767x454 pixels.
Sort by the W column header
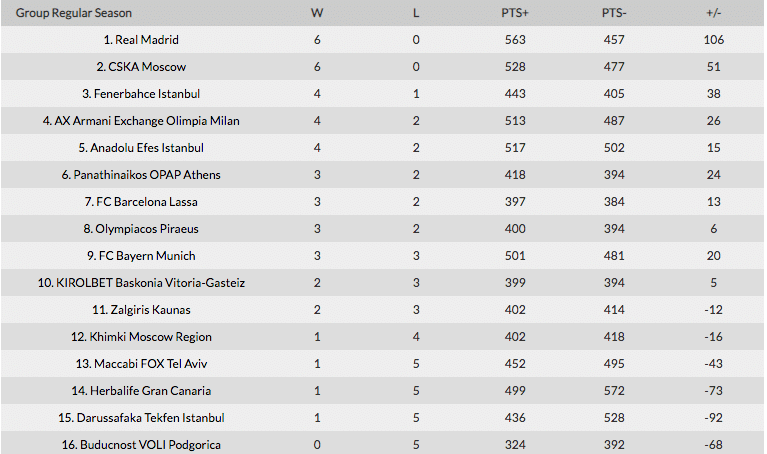click(317, 13)
